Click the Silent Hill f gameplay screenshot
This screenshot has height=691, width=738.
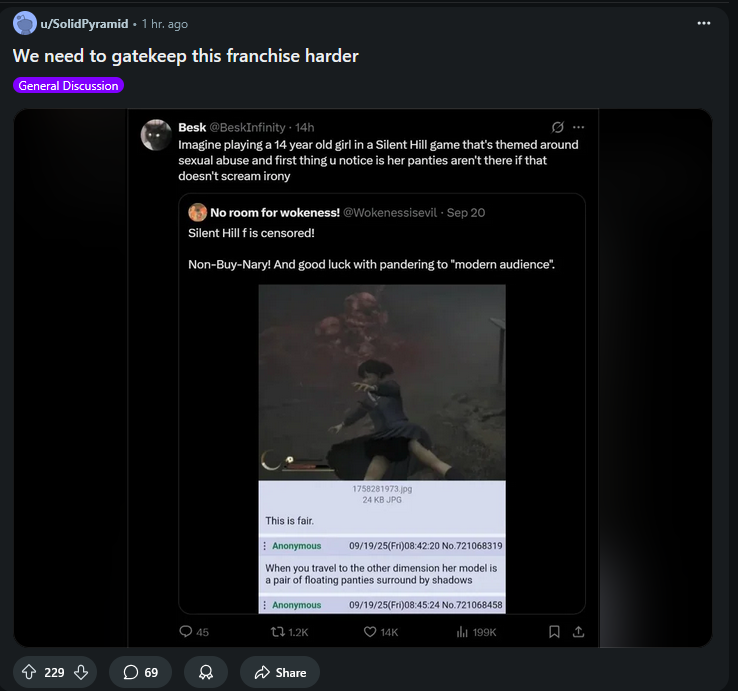pos(382,382)
